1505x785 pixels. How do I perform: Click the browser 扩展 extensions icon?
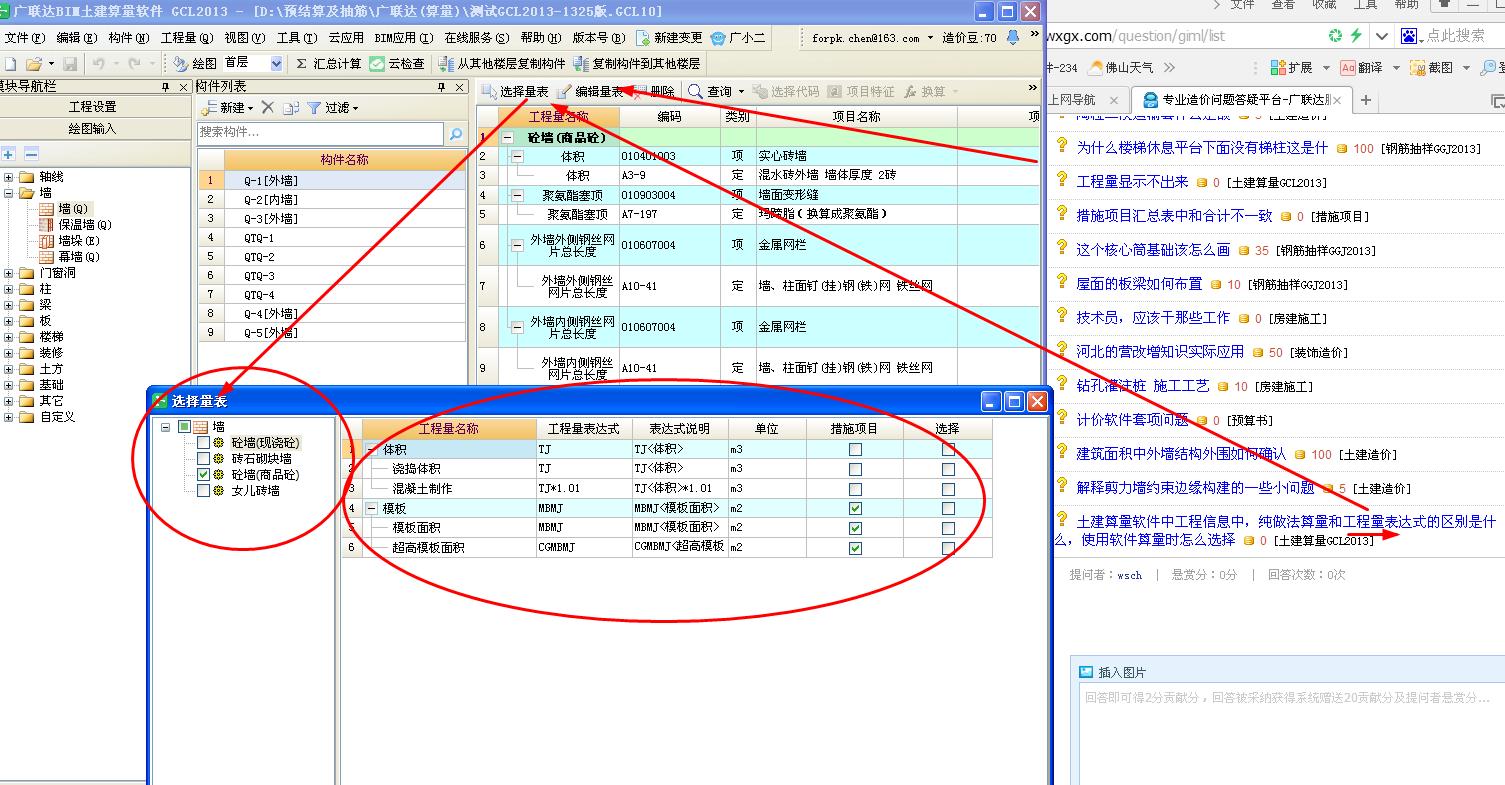click(x=1277, y=67)
